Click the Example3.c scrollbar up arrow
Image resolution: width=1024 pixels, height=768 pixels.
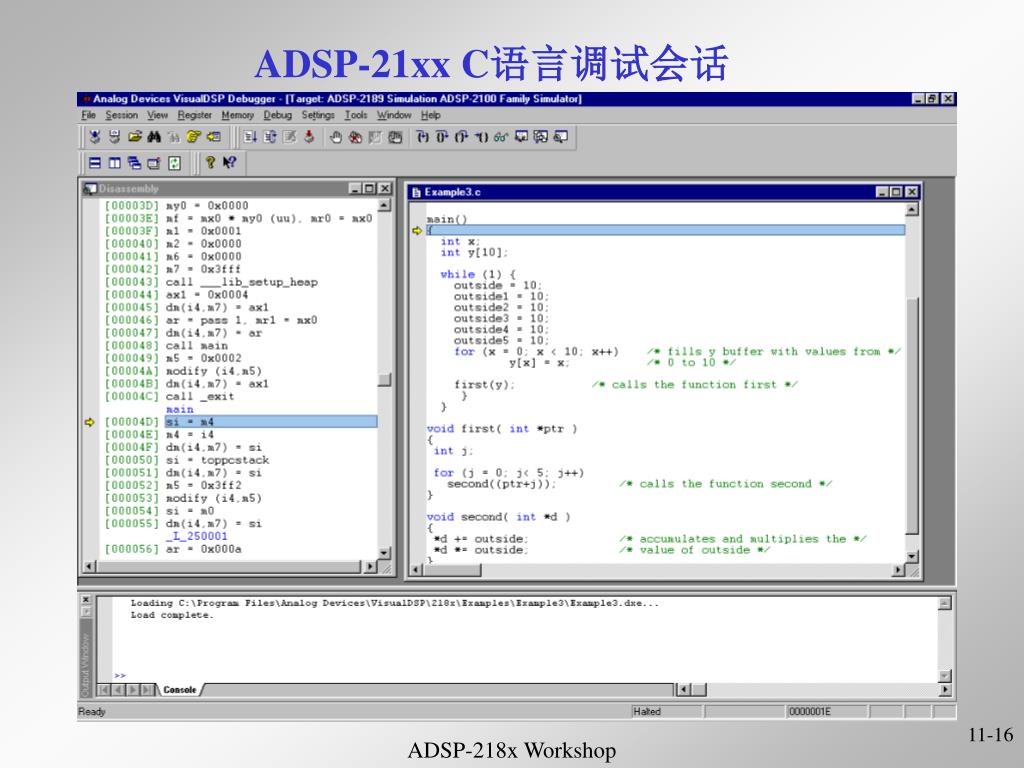912,209
